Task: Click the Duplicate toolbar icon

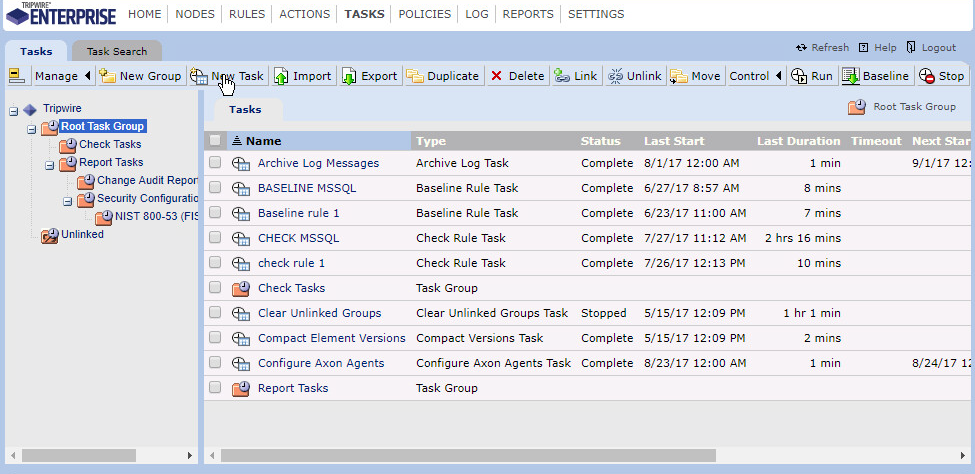Action: (415, 76)
